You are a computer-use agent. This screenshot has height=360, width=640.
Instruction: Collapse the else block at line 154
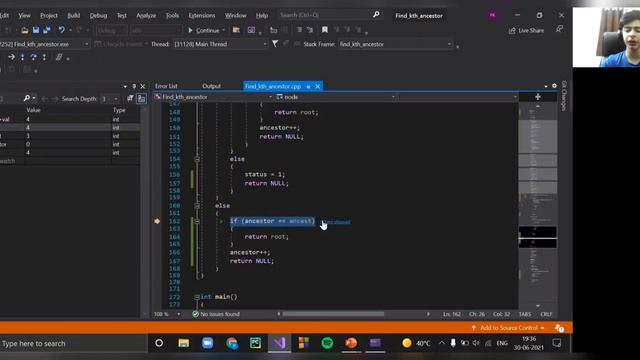point(197,159)
